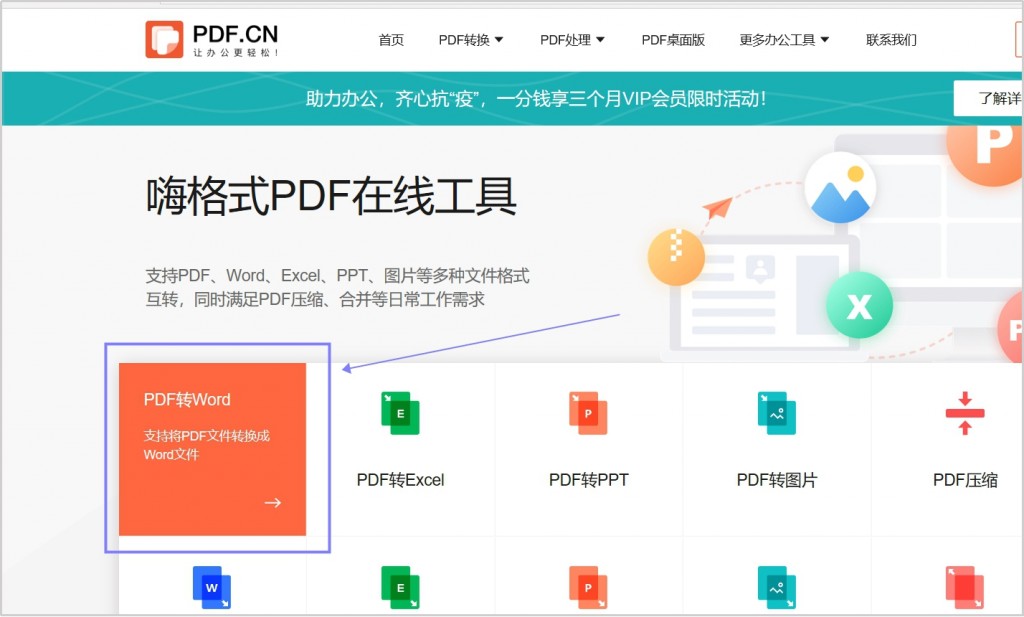Open the 联系我们 nav item
Screen dimensions: 1024x617
pos(891,40)
